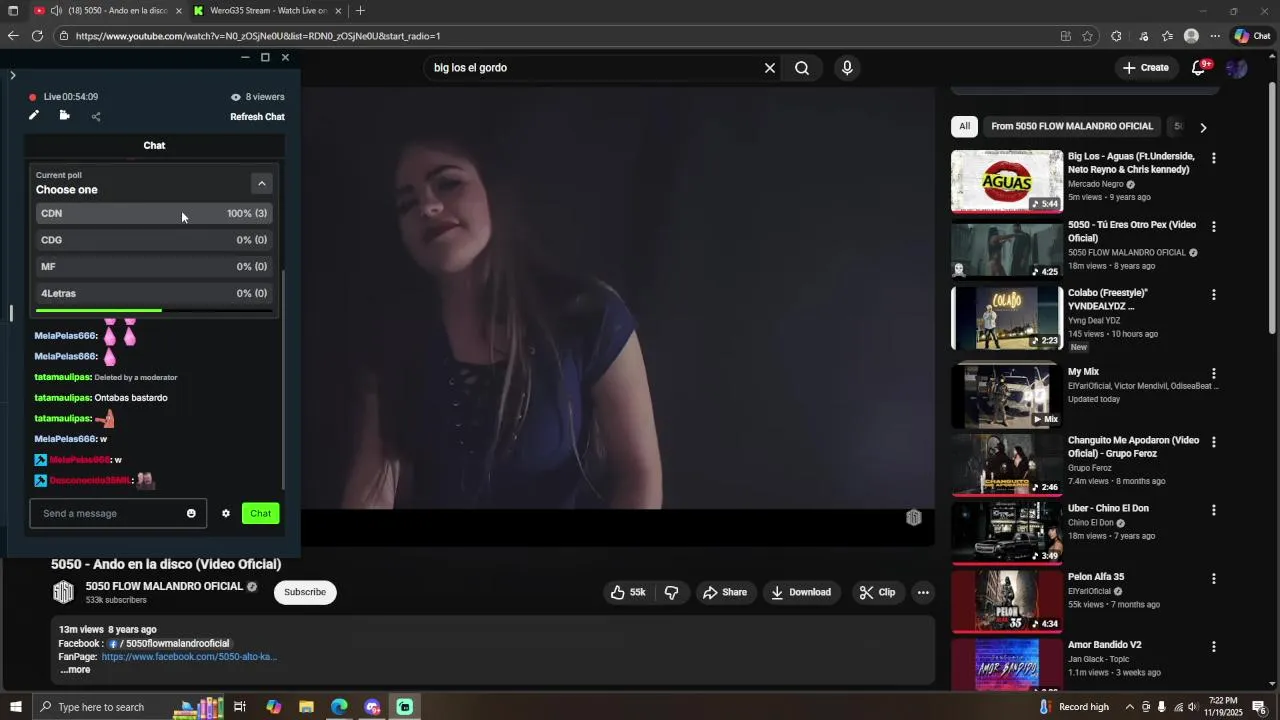This screenshot has height=720, width=1280.
Task: Click the share icon in chat popout
Action: (96, 117)
